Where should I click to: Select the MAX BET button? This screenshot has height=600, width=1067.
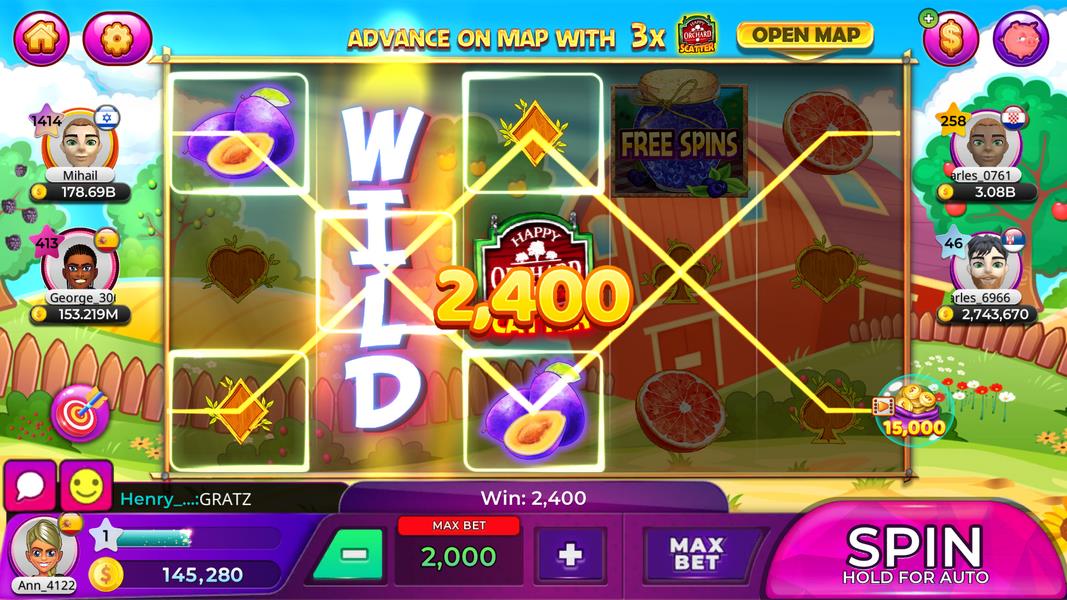(695, 554)
